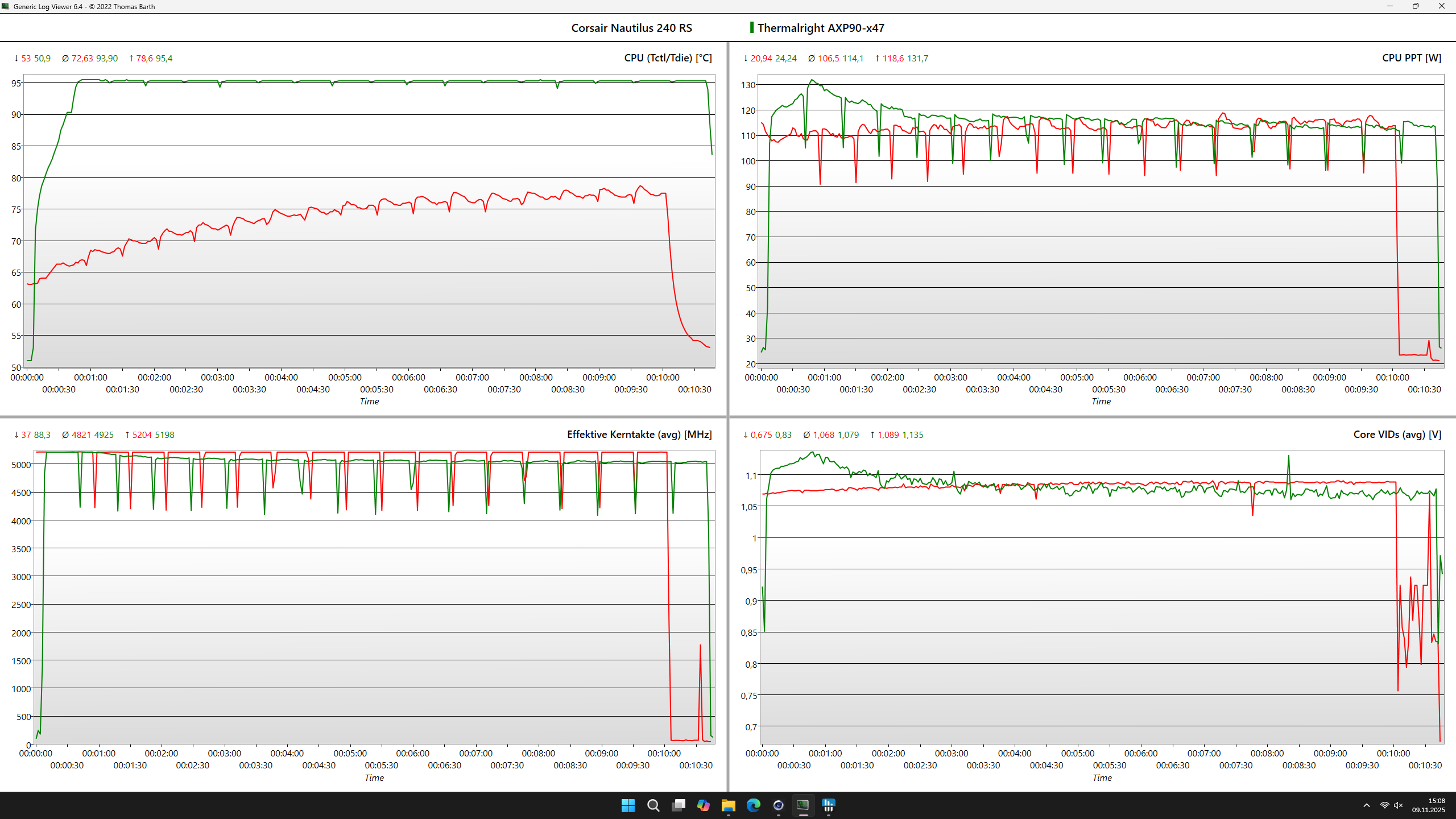
Task: Open Task View
Action: (678, 806)
